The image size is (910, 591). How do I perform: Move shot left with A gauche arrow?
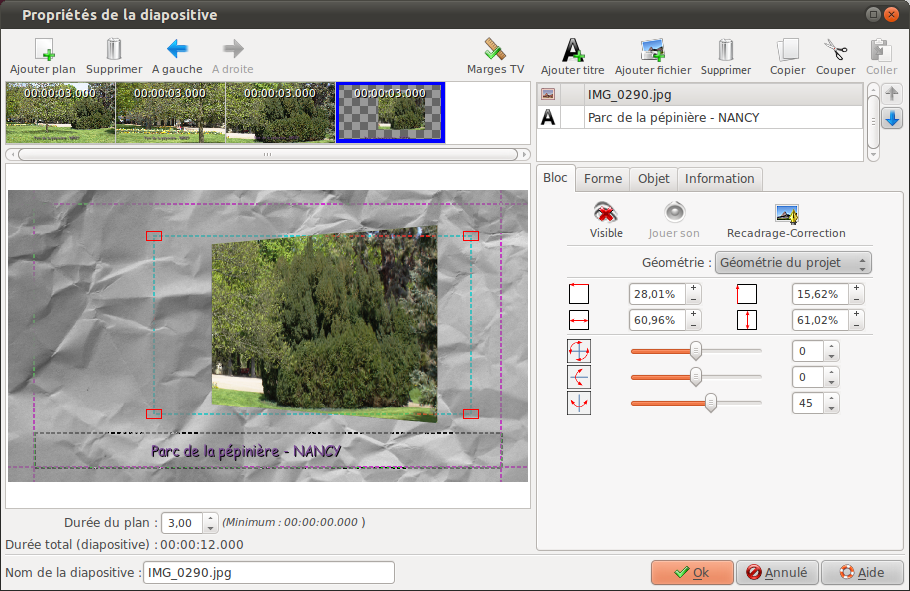177,49
